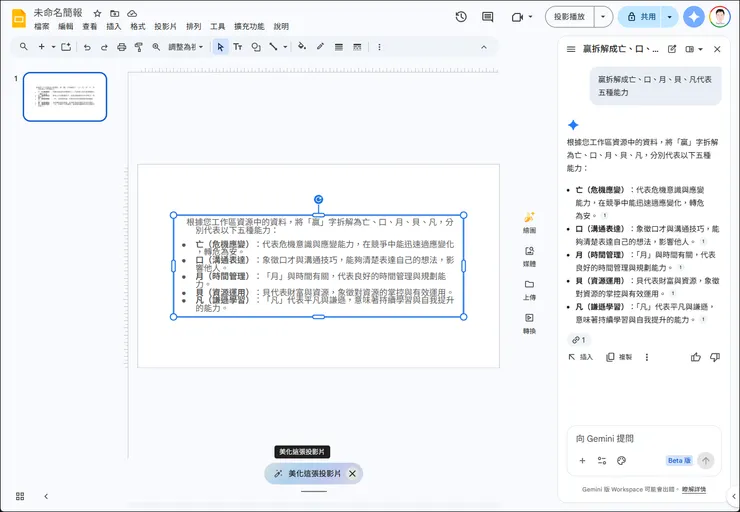Image resolution: width=740 pixels, height=512 pixels.
Task: Open the border color pencil
Action: pyautogui.click(x=320, y=47)
